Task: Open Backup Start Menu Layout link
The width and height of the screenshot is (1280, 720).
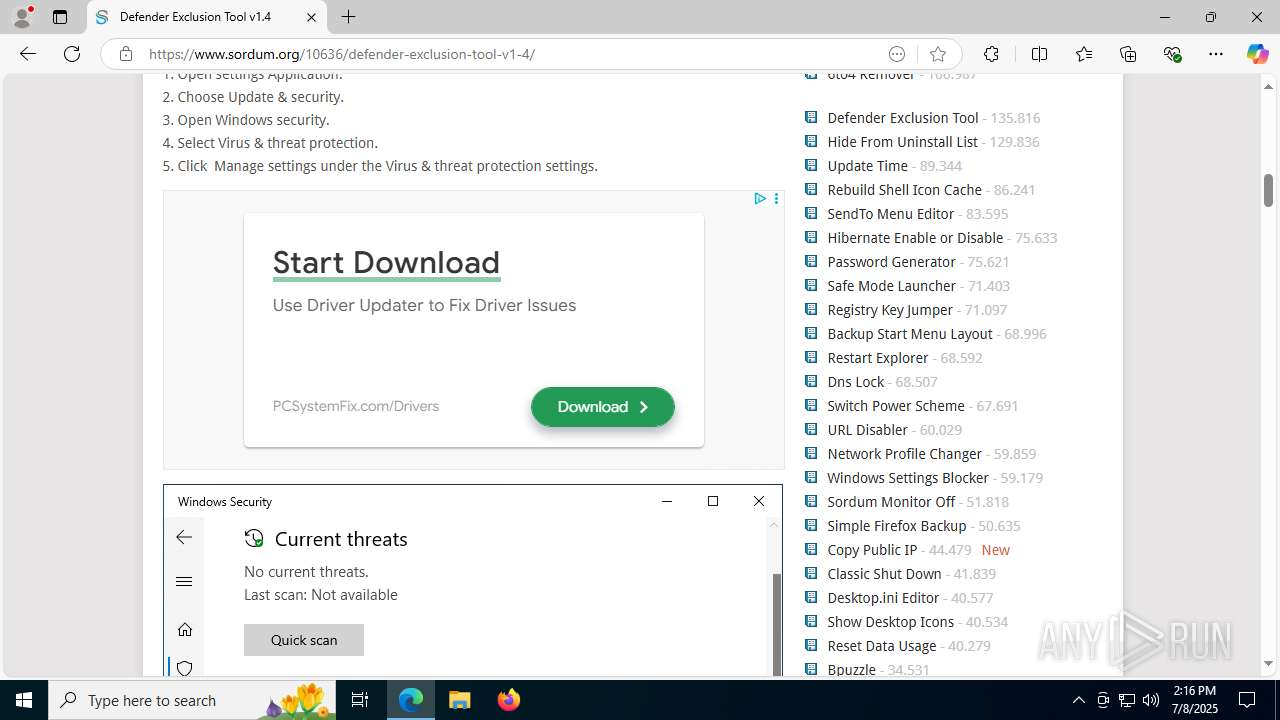Action: (910, 334)
